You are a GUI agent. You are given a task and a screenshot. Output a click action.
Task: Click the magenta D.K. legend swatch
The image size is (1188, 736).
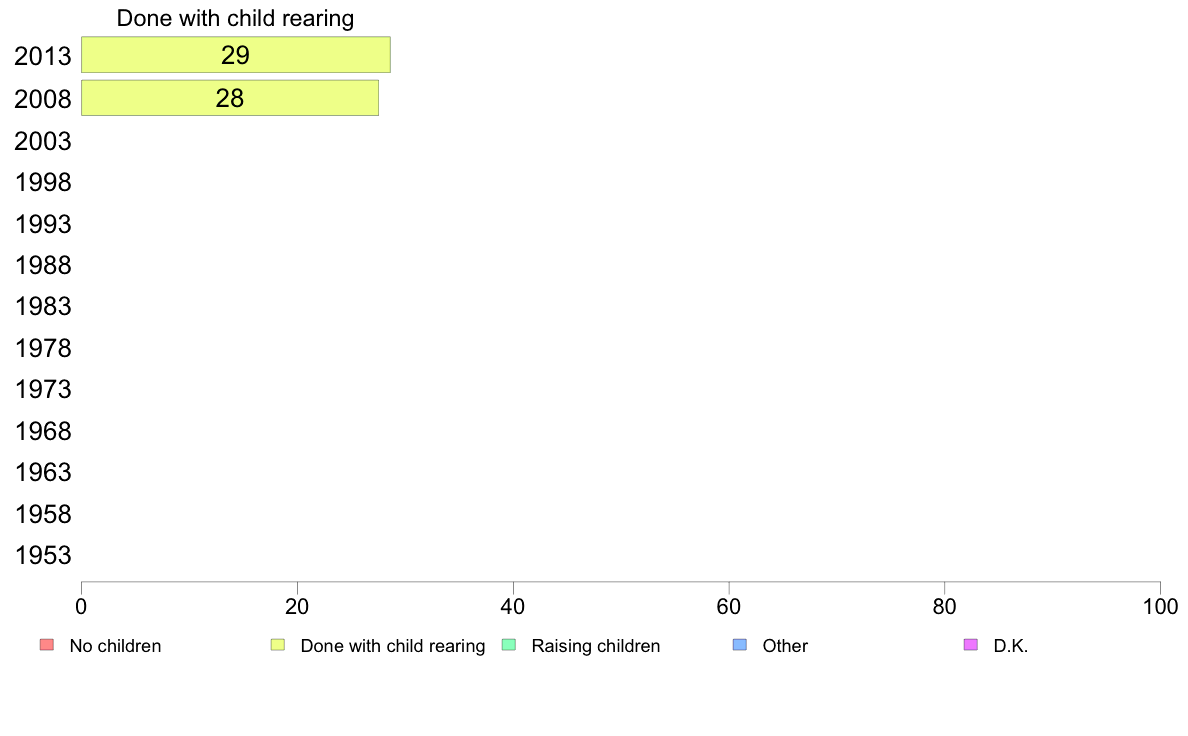(x=971, y=645)
